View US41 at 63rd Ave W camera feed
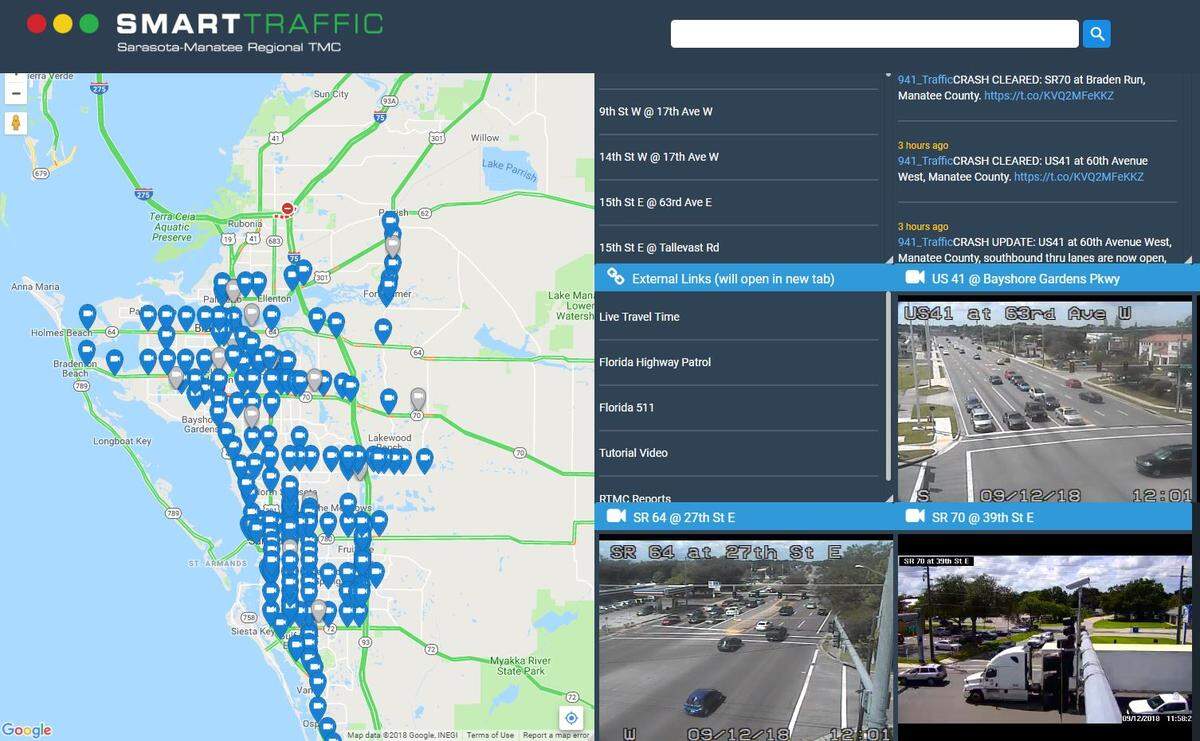 (1045, 402)
